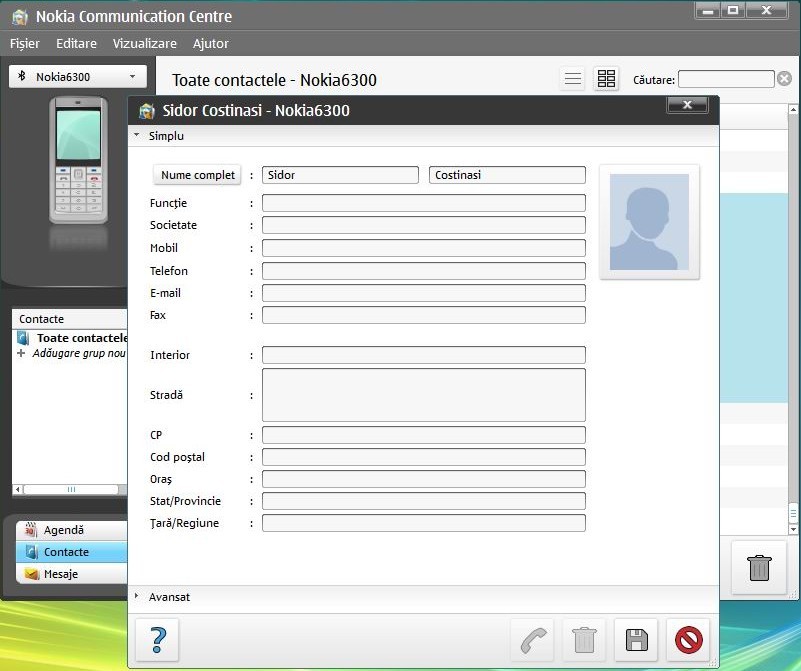Screen dimensions: 801x671
Task: Click the first name field containing Sidor
Action: click(340, 175)
